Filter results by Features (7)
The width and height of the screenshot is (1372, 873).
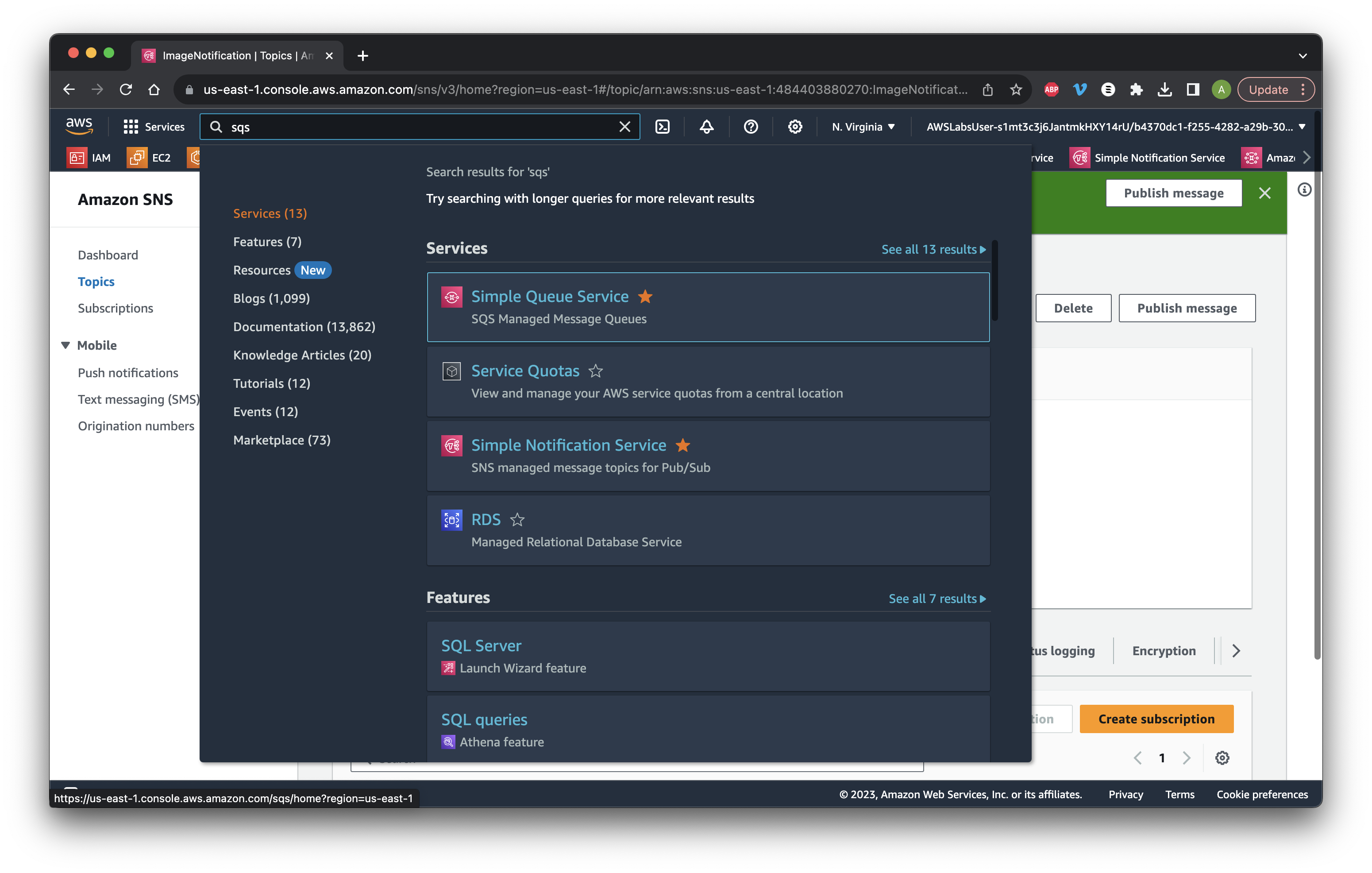pyautogui.click(x=267, y=242)
